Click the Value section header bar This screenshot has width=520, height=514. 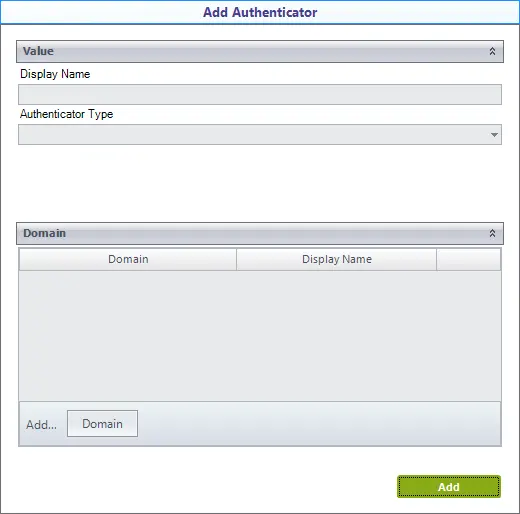point(260,51)
